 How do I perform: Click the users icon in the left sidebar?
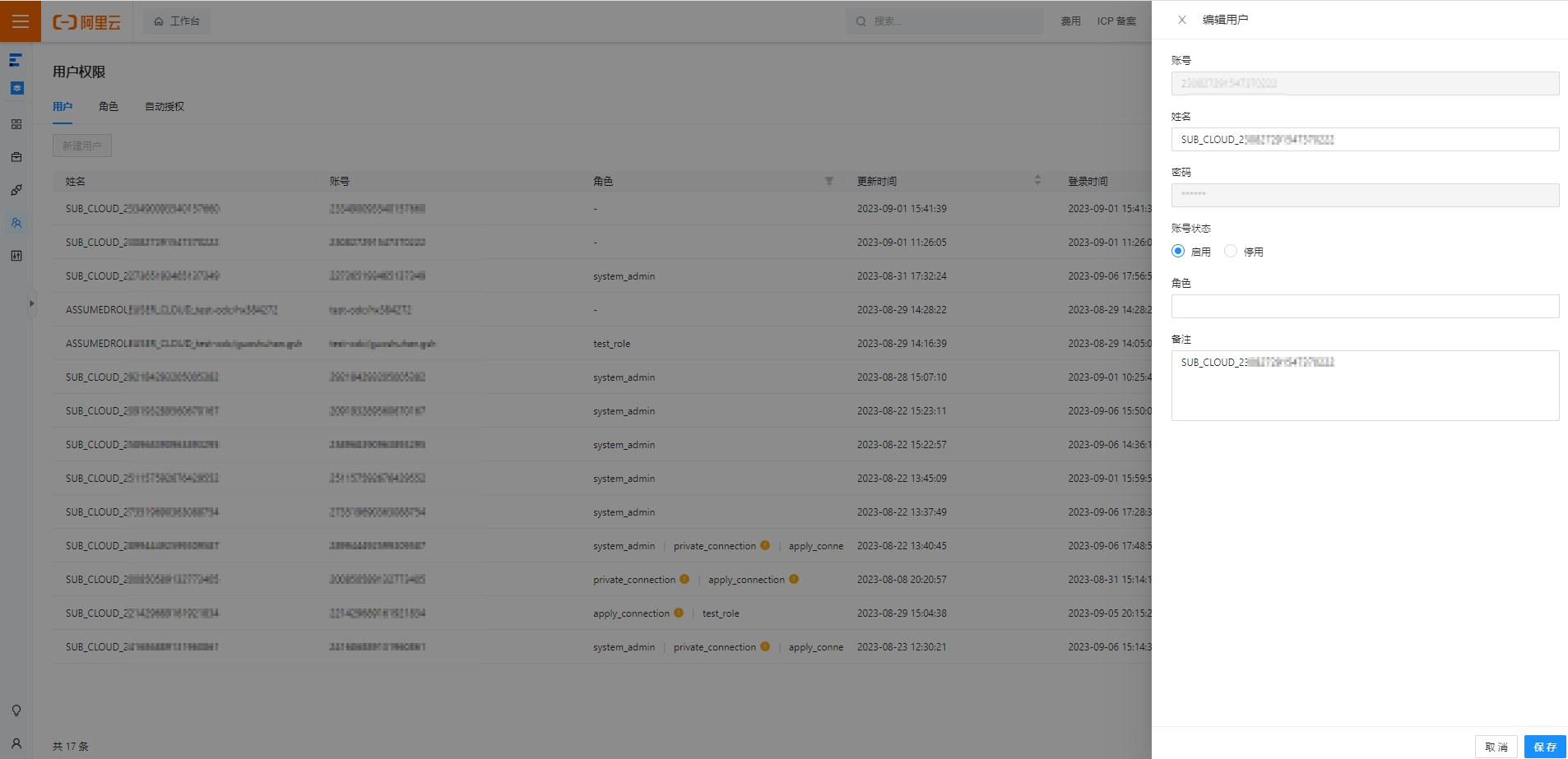point(16,223)
